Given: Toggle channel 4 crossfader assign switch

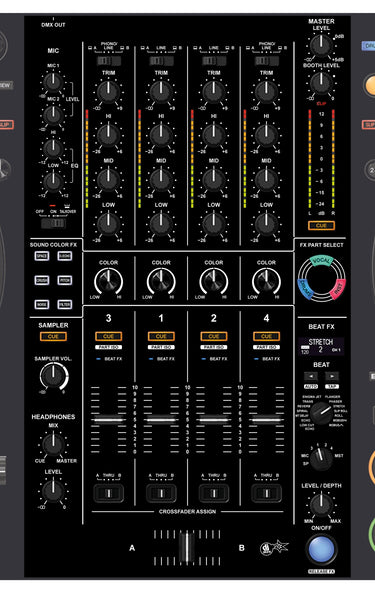Looking at the screenshot, I should click(x=266, y=493).
